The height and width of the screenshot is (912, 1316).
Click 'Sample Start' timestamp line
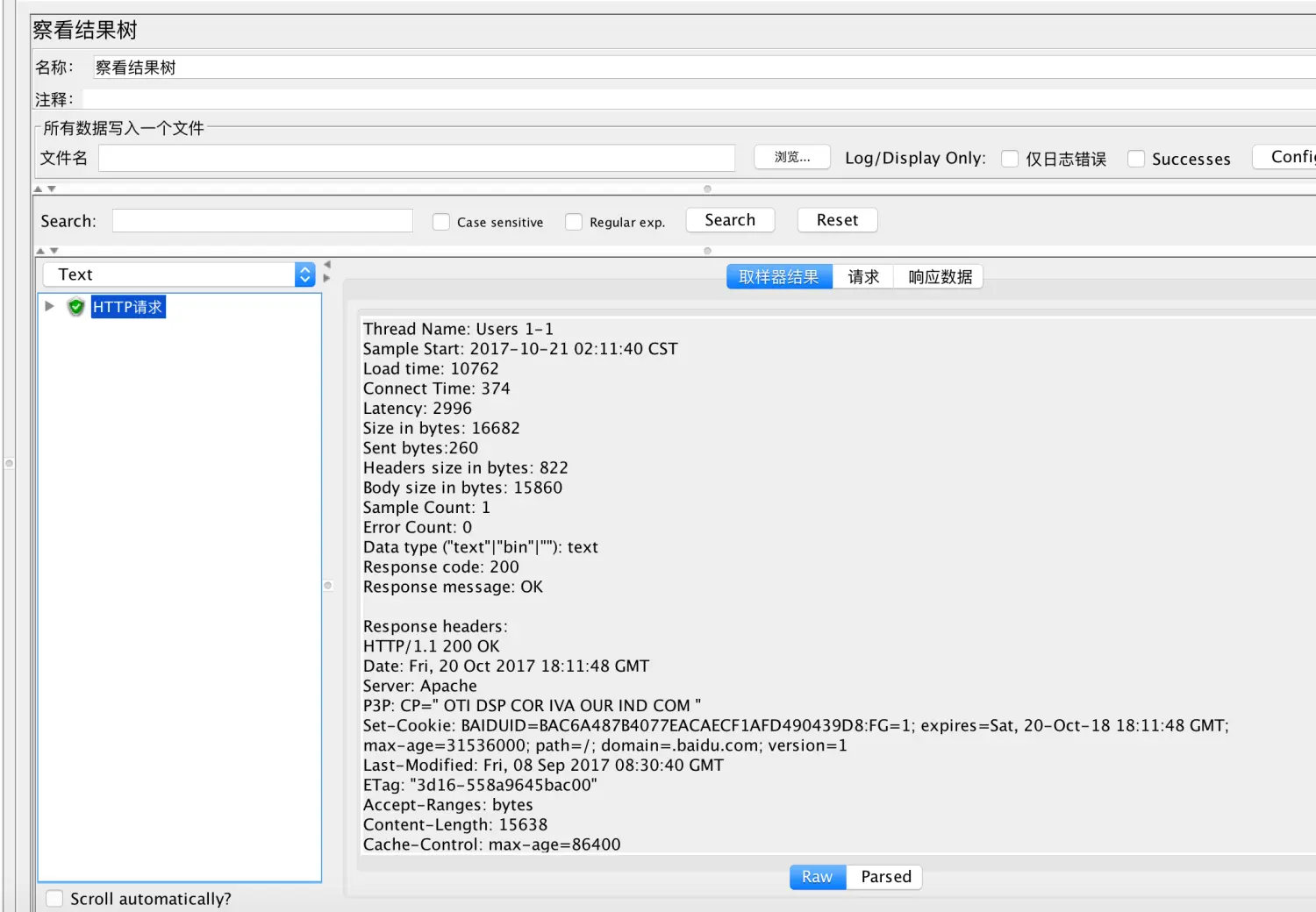click(520, 349)
